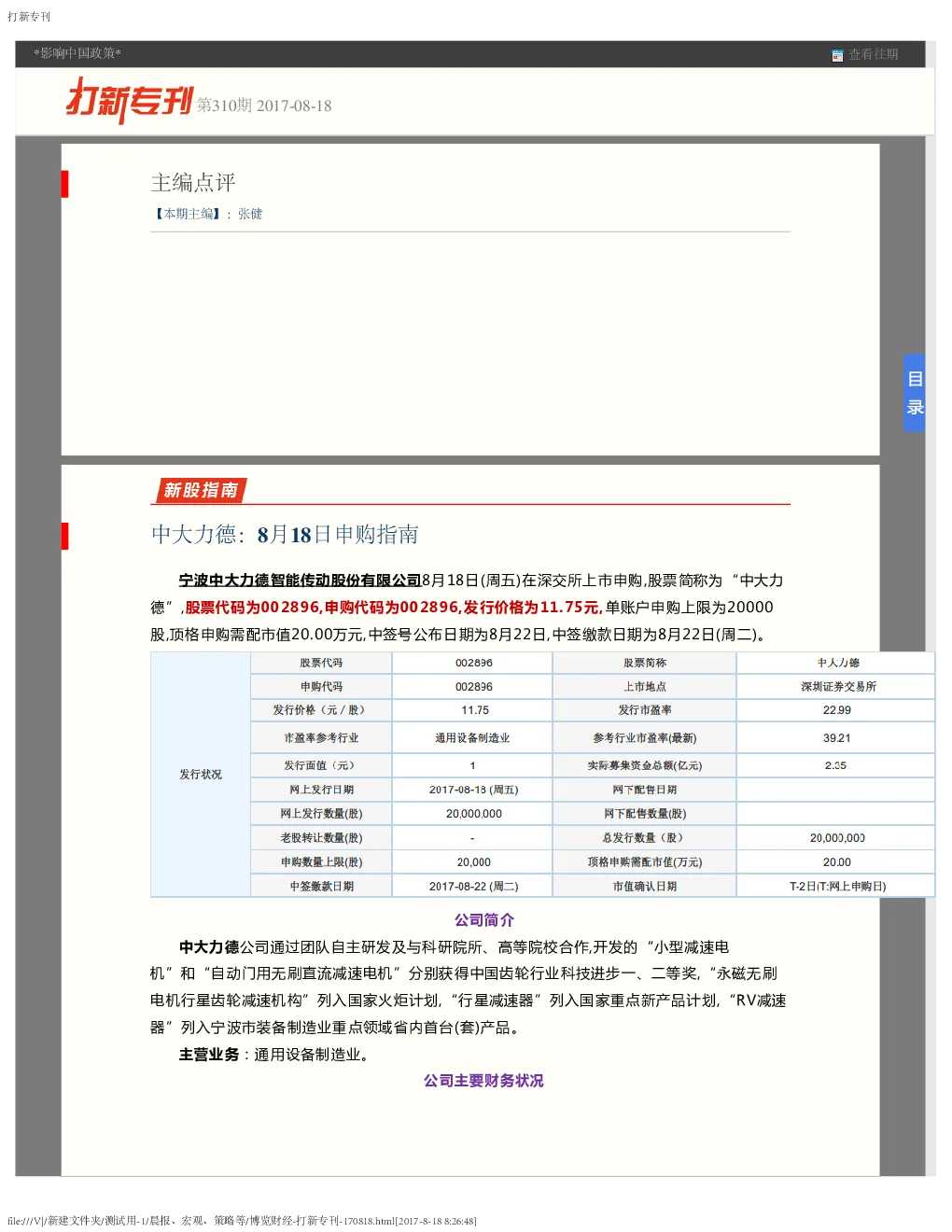
Task: Click the 公司主要财务状况 heading
Action: click(x=483, y=1081)
